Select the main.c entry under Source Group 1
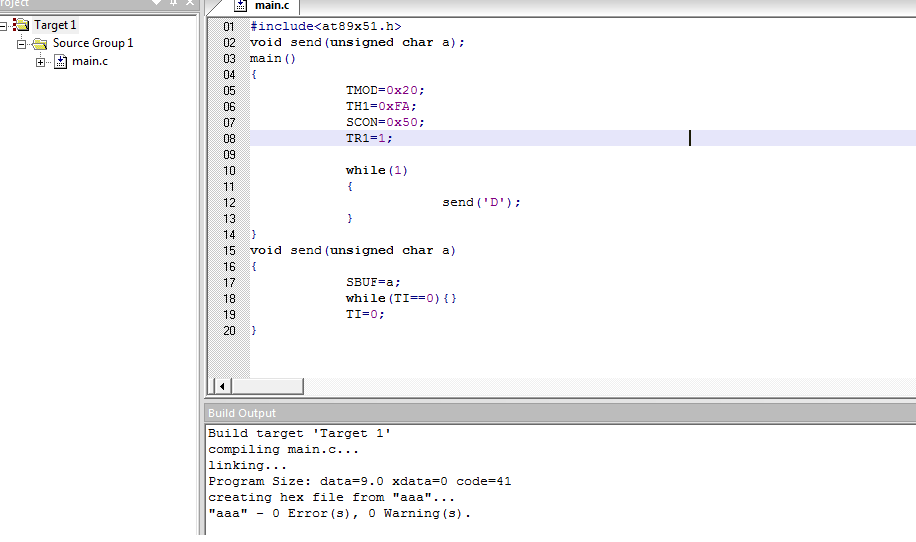 [x=90, y=61]
